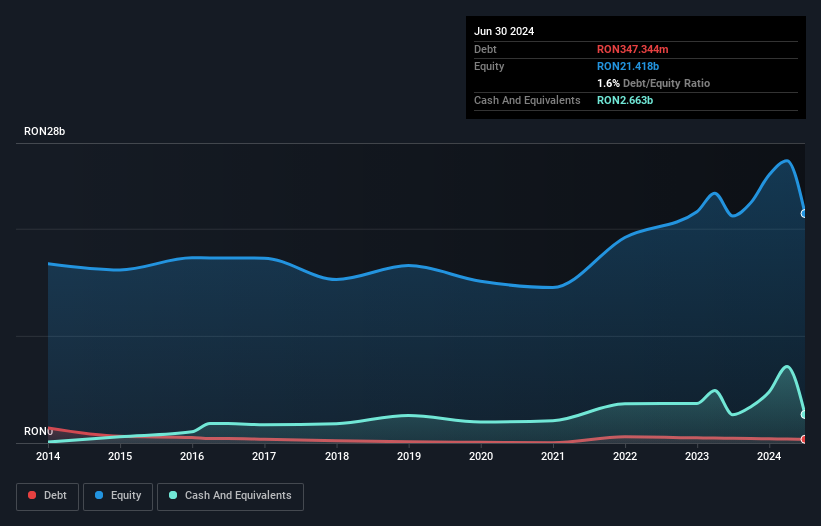Select the 2019 x-axis label
Image resolution: width=821 pixels, height=526 pixels.
409,456
